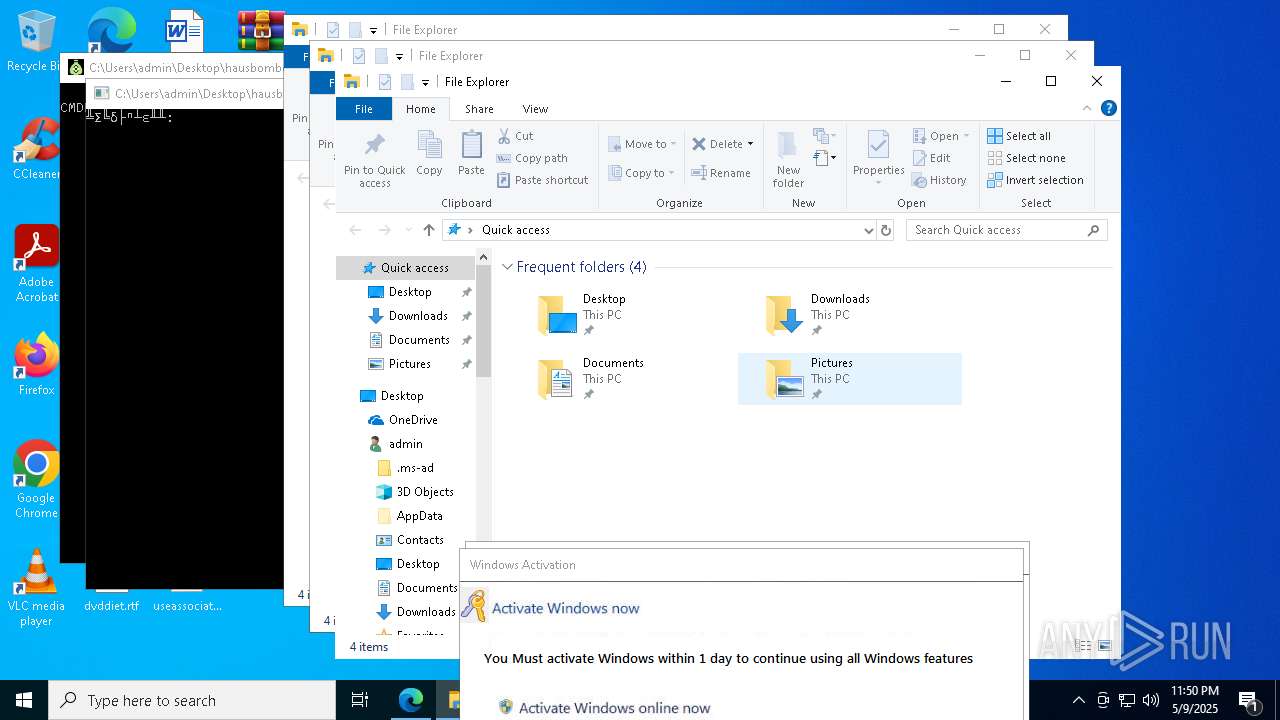Open the Firefox desktop shortcut
Screen dimensions: 1280x720
click(x=36, y=364)
